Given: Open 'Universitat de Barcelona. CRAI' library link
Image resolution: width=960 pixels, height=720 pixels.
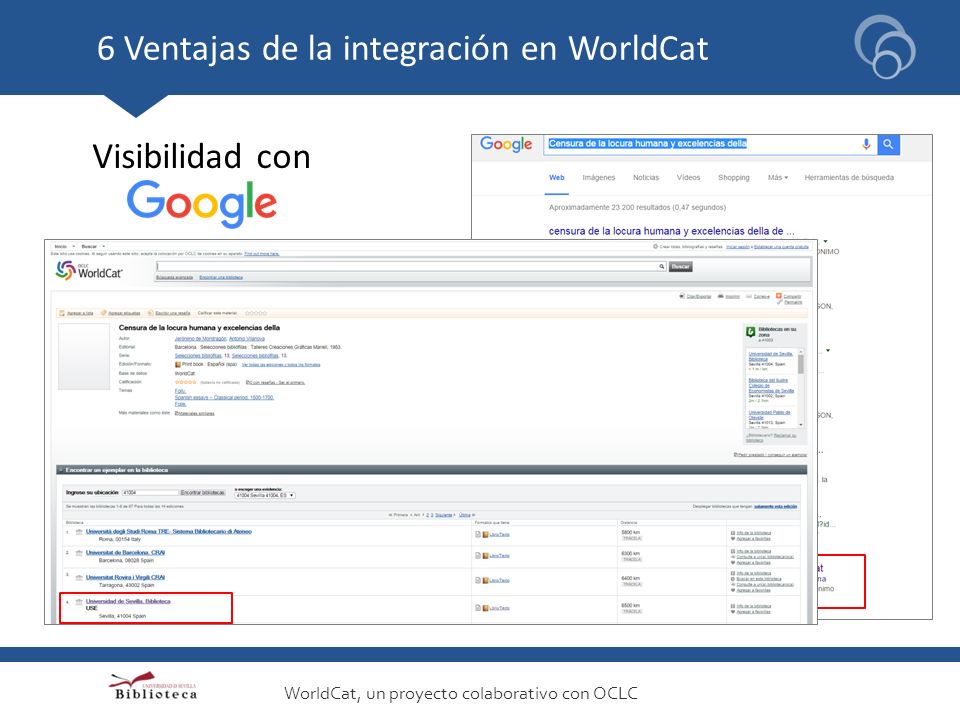Looking at the screenshot, I should [125, 552].
